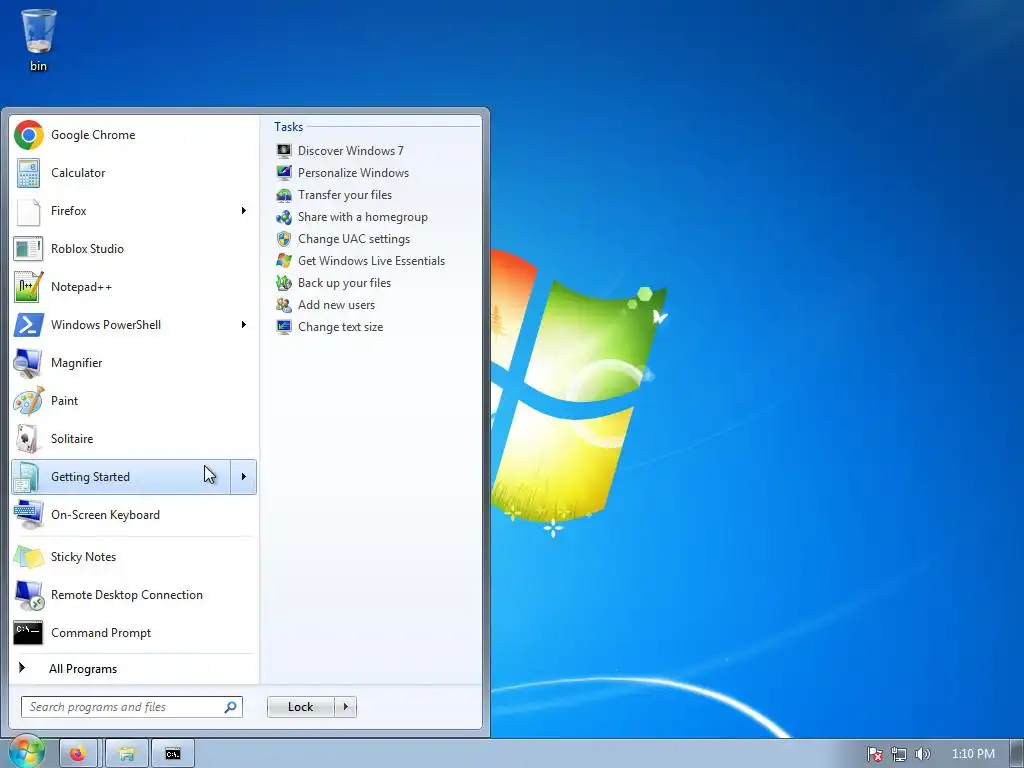
Task: Open the shutdown options arrow beside Lock
Action: 345,707
